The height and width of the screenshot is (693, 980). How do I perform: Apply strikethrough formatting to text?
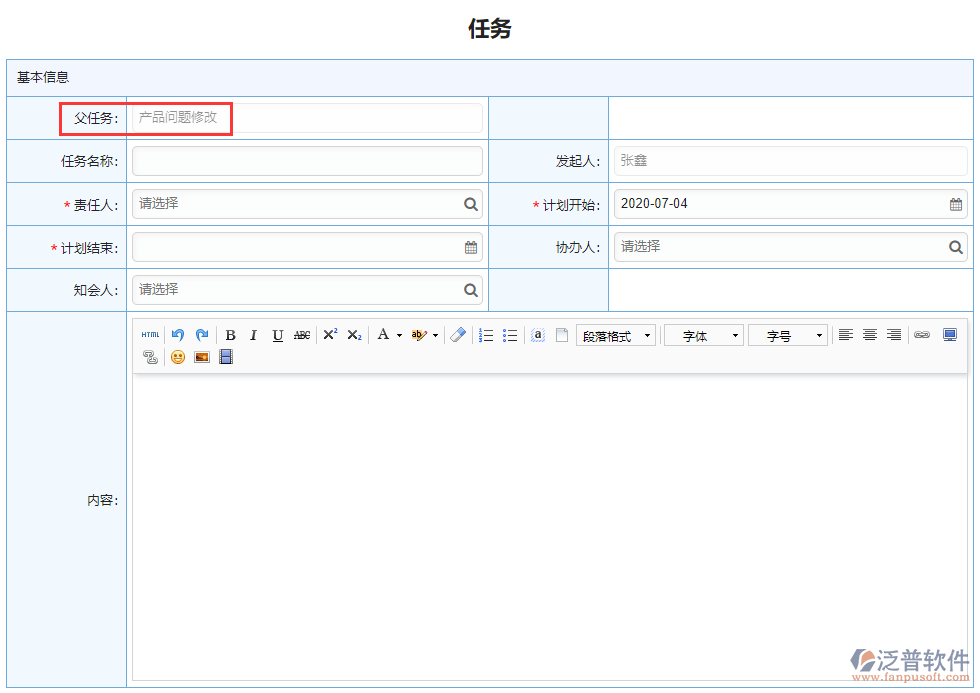(301, 334)
